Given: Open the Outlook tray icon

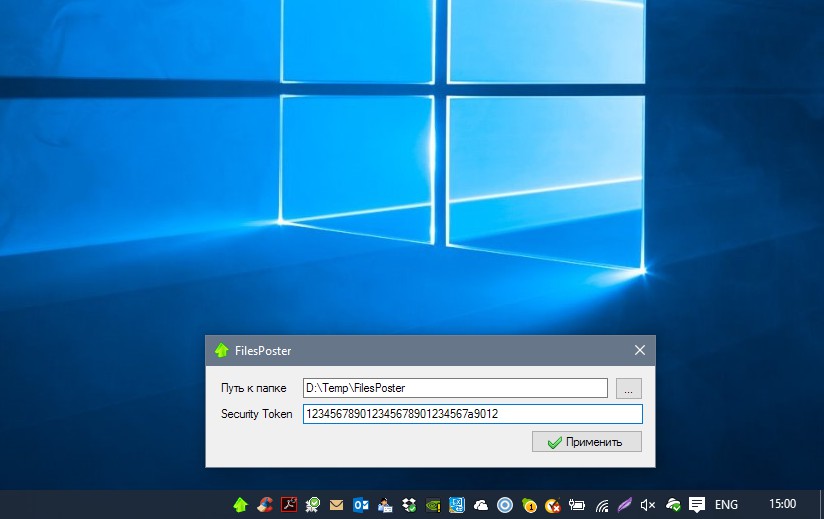Looking at the screenshot, I should click(361, 505).
